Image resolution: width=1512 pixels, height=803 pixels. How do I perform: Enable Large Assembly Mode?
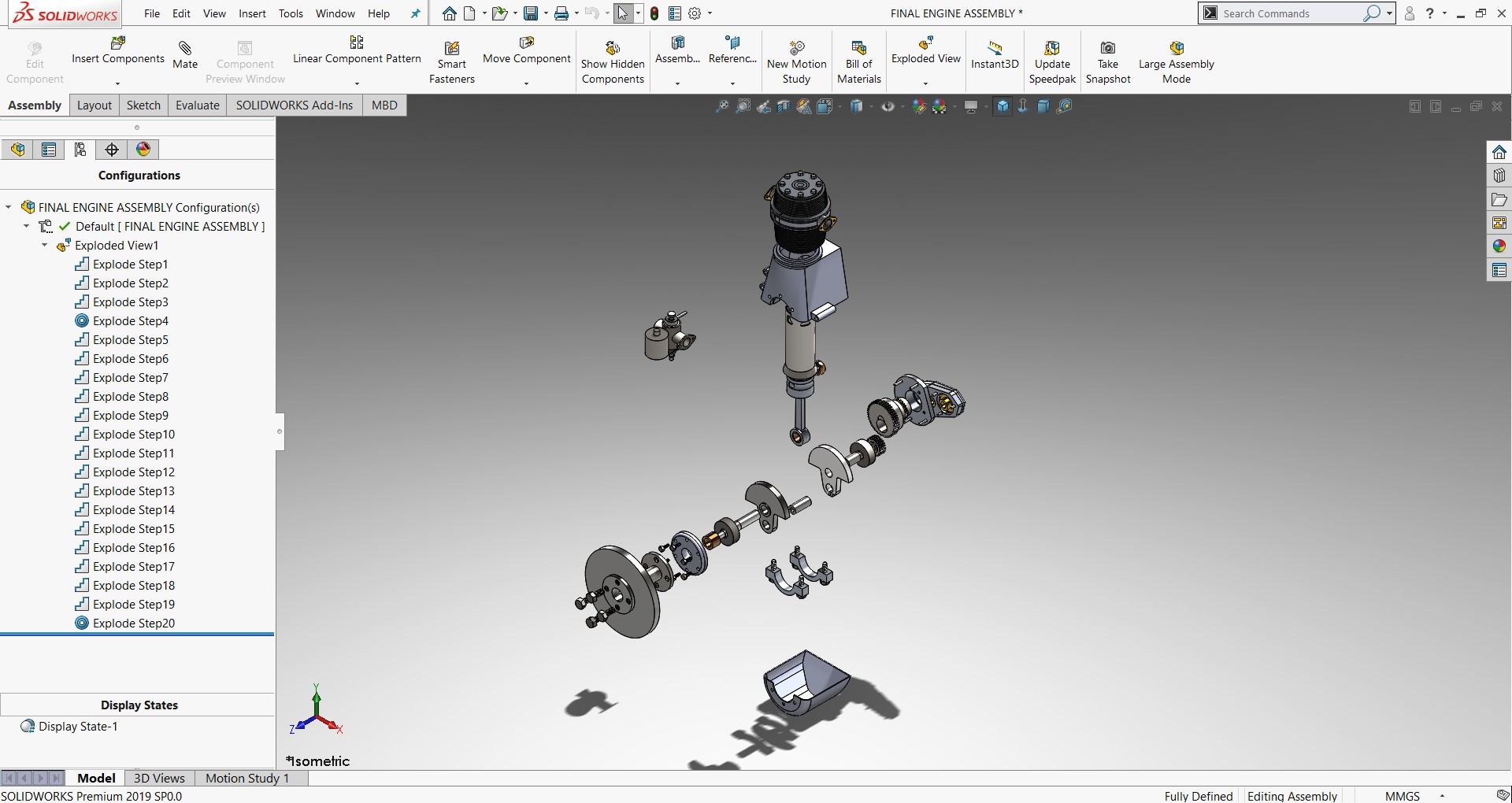(x=1177, y=62)
